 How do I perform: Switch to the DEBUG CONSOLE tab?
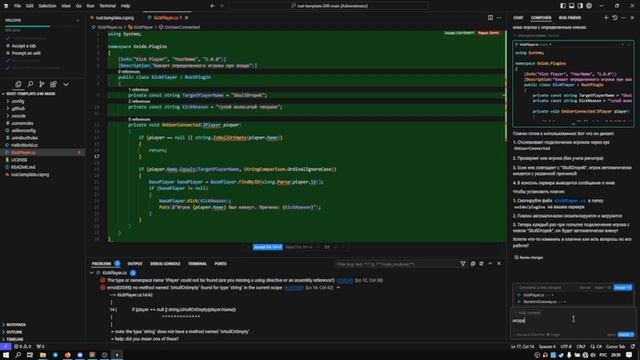(x=165, y=264)
